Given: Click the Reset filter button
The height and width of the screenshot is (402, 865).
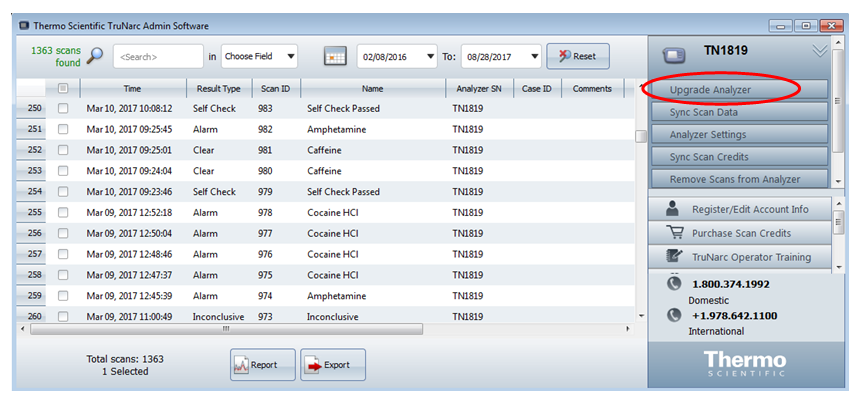Looking at the screenshot, I should coord(577,57).
